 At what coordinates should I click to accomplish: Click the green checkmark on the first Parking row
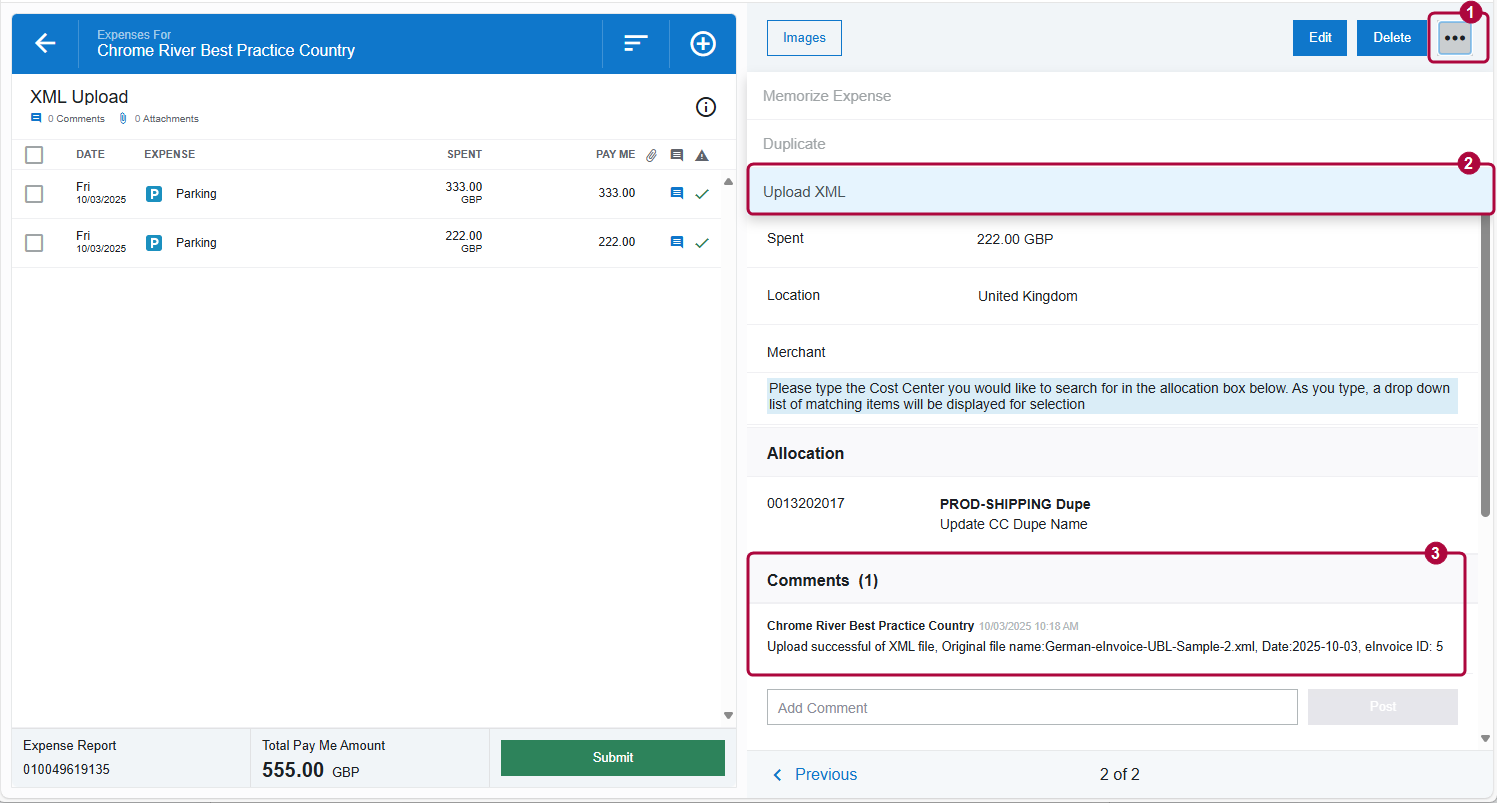(x=701, y=193)
